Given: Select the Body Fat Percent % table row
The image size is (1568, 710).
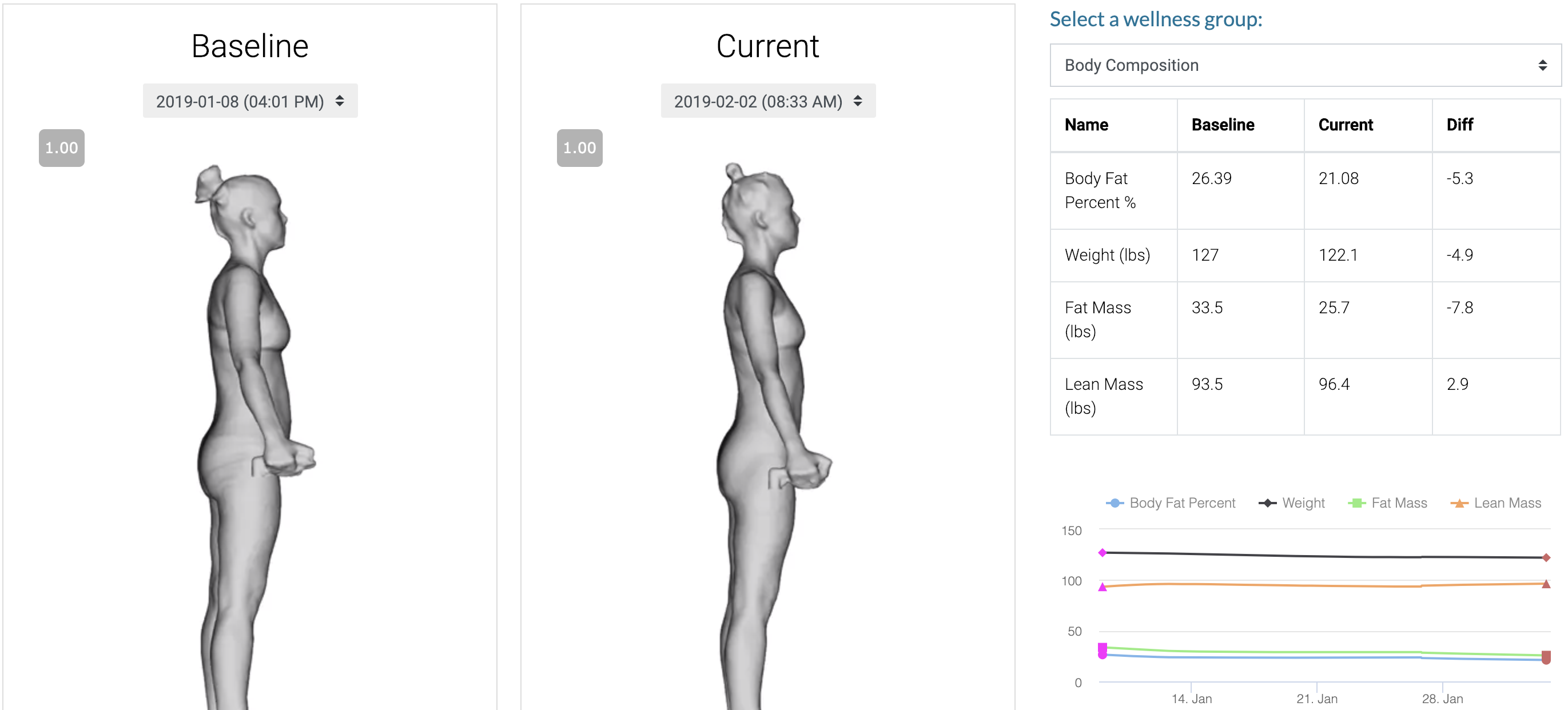Looking at the screenshot, I should [1304, 190].
